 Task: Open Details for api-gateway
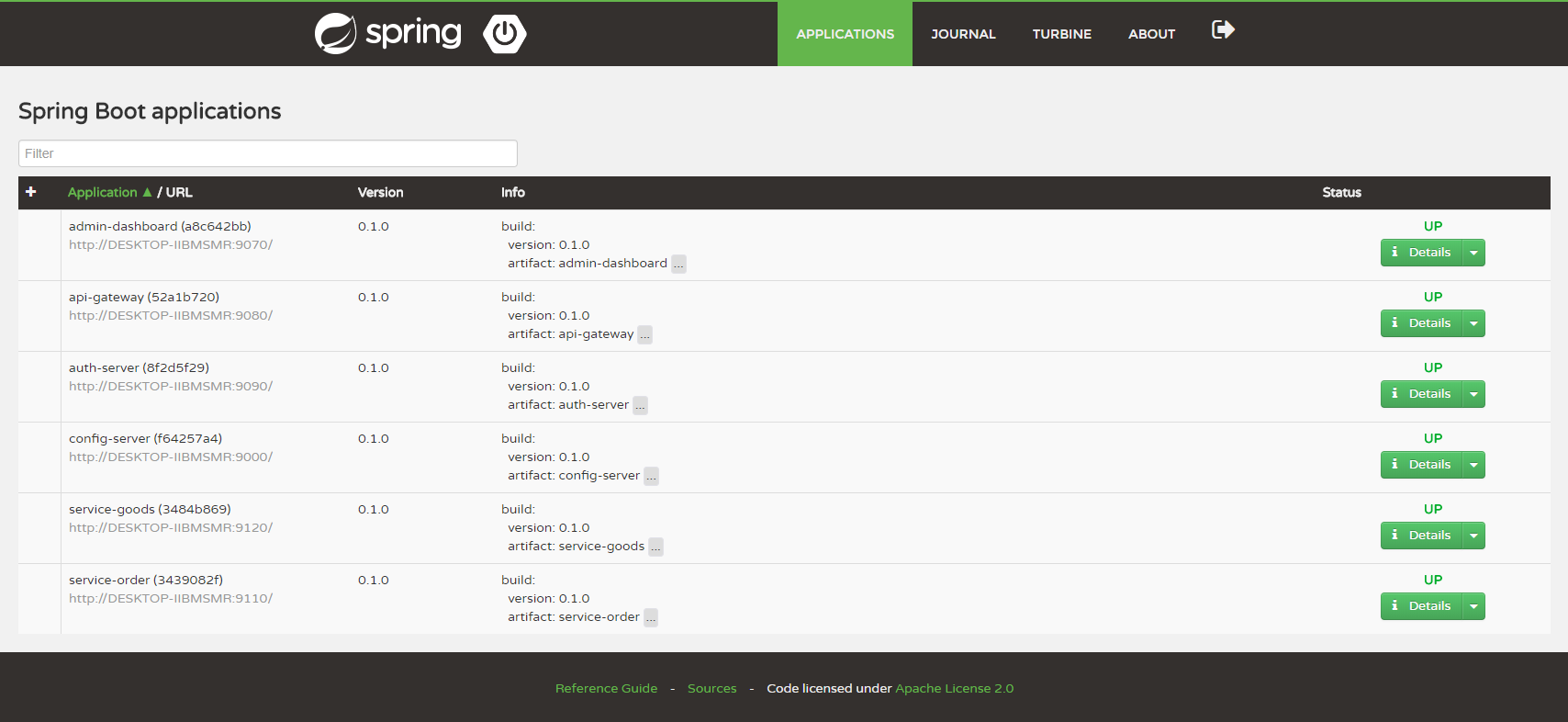point(1421,323)
